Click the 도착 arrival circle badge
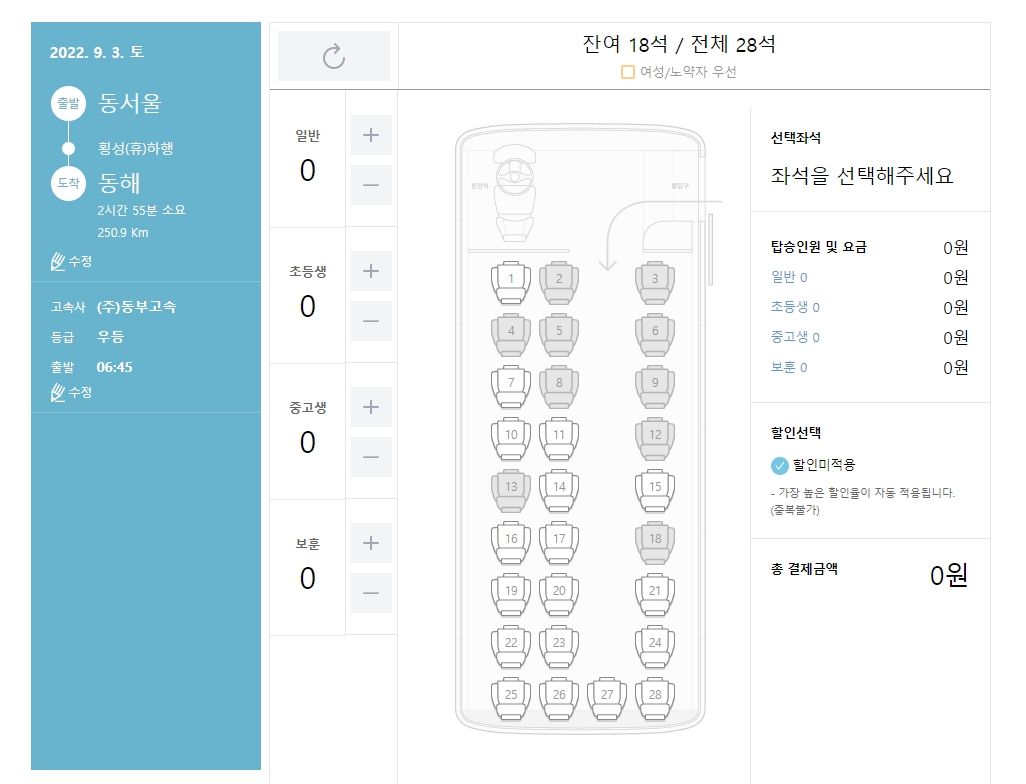This screenshot has height=784, width=1026. tap(67, 183)
